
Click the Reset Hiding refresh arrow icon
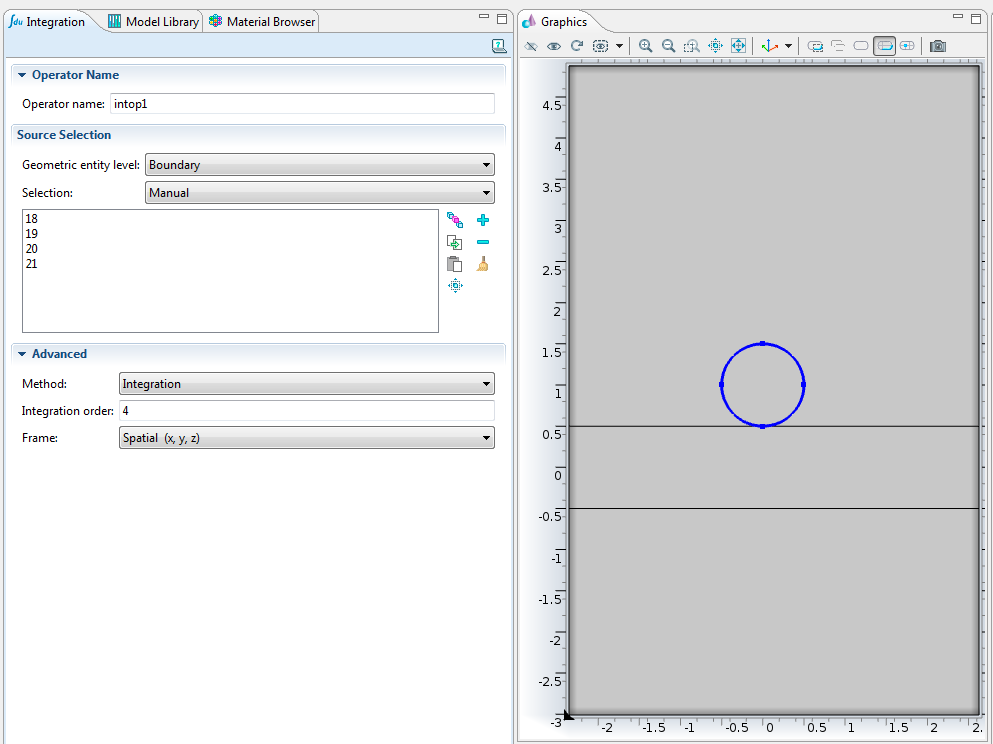pyautogui.click(x=577, y=46)
